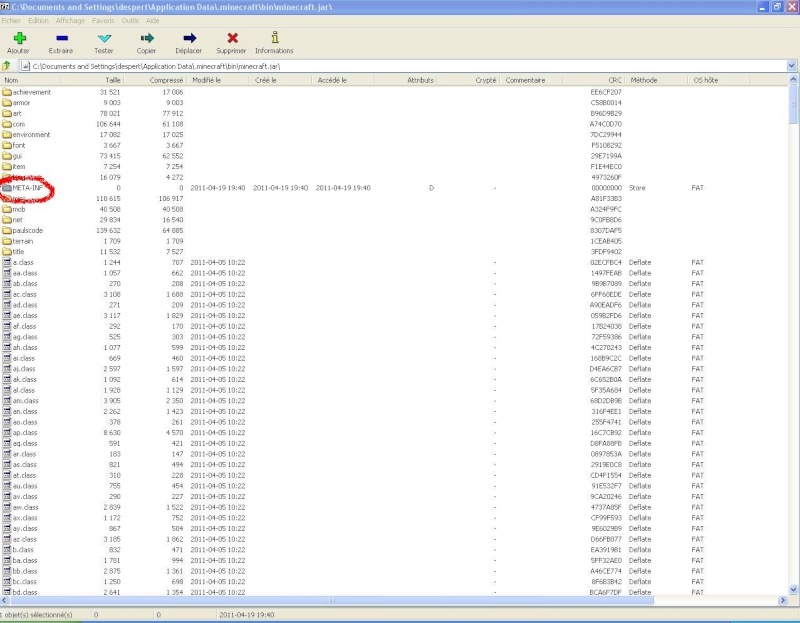Screen dimensions: 800x623
Task: Click the Supprimer red X icon
Action: click(232, 38)
